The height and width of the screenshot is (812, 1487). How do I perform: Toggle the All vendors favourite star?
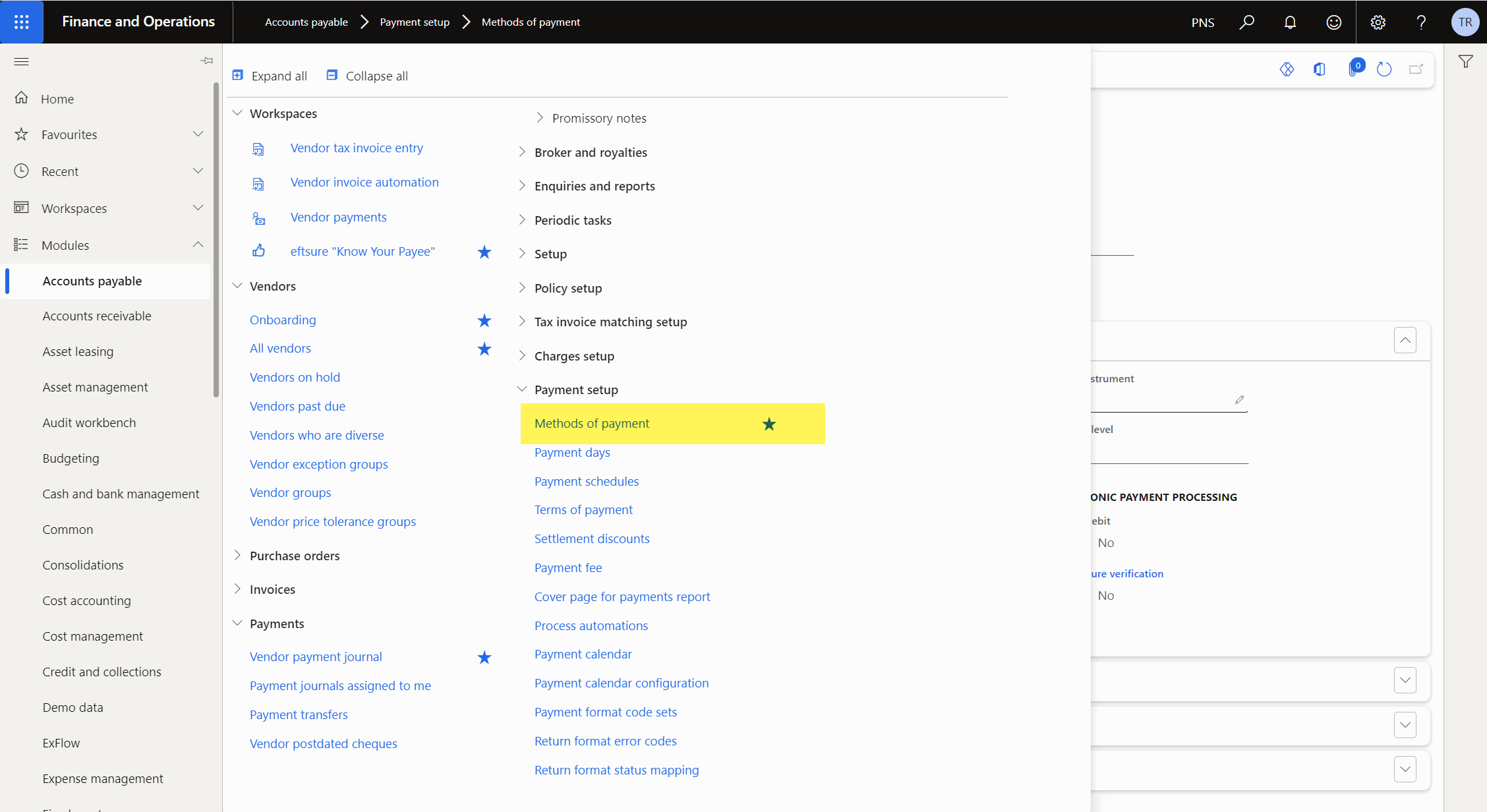click(484, 349)
